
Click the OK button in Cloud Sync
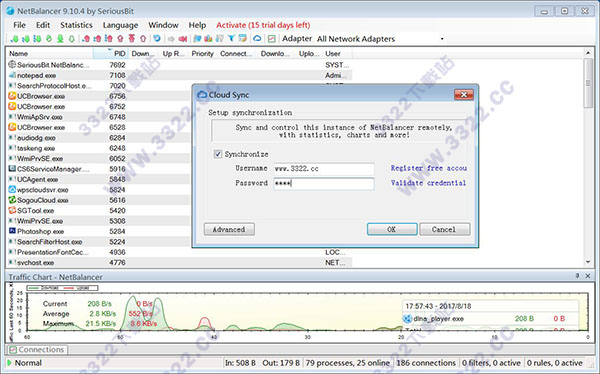pos(392,229)
